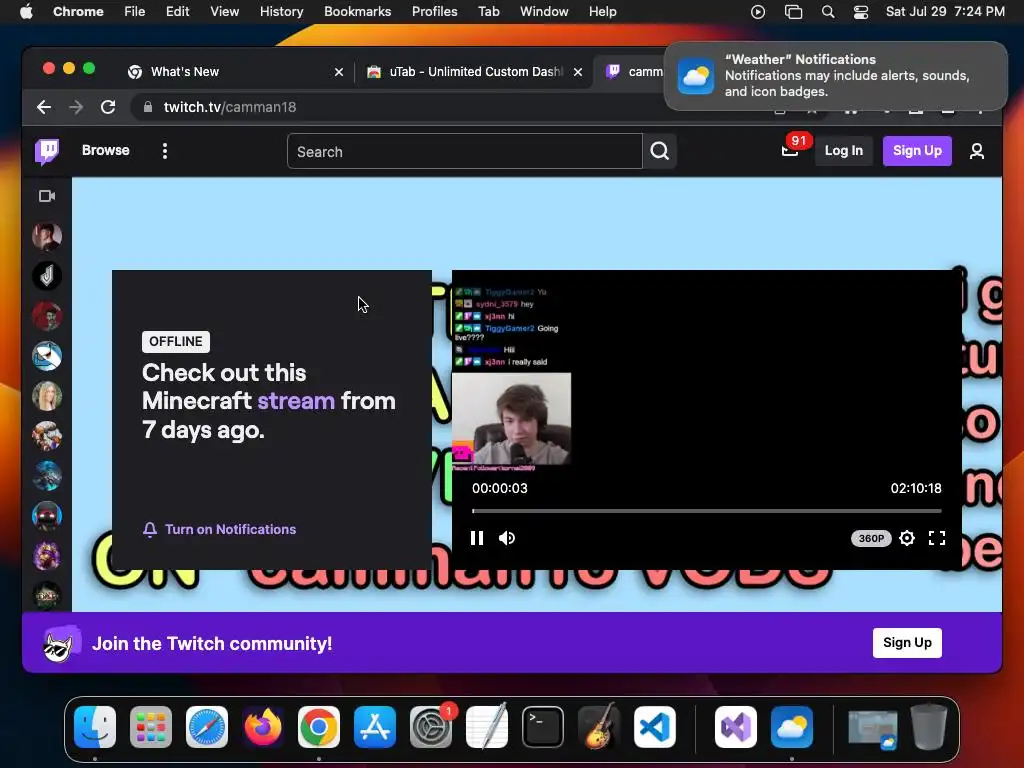Reload the page with refresh icon

pyautogui.click(x=108, y=107)
